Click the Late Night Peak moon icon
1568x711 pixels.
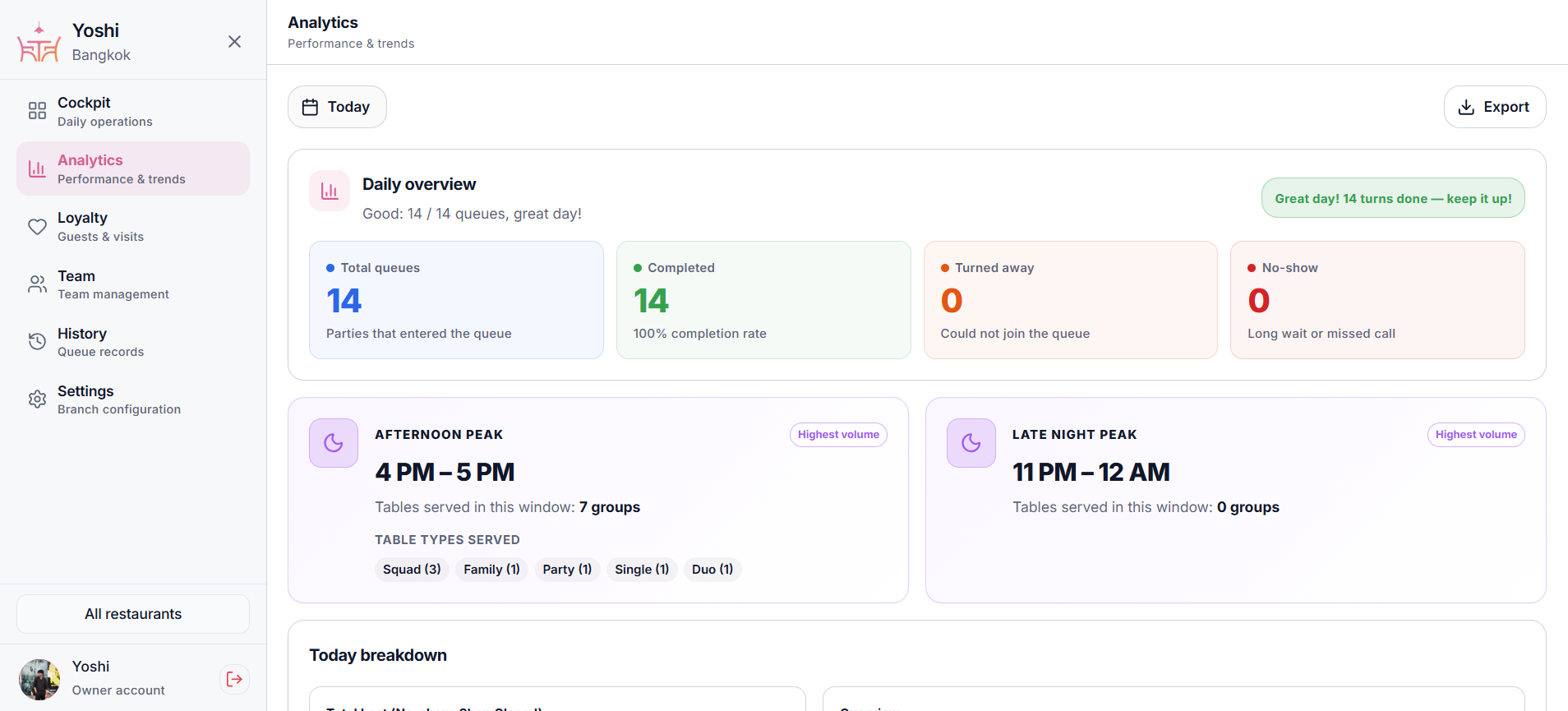point(971,443)
